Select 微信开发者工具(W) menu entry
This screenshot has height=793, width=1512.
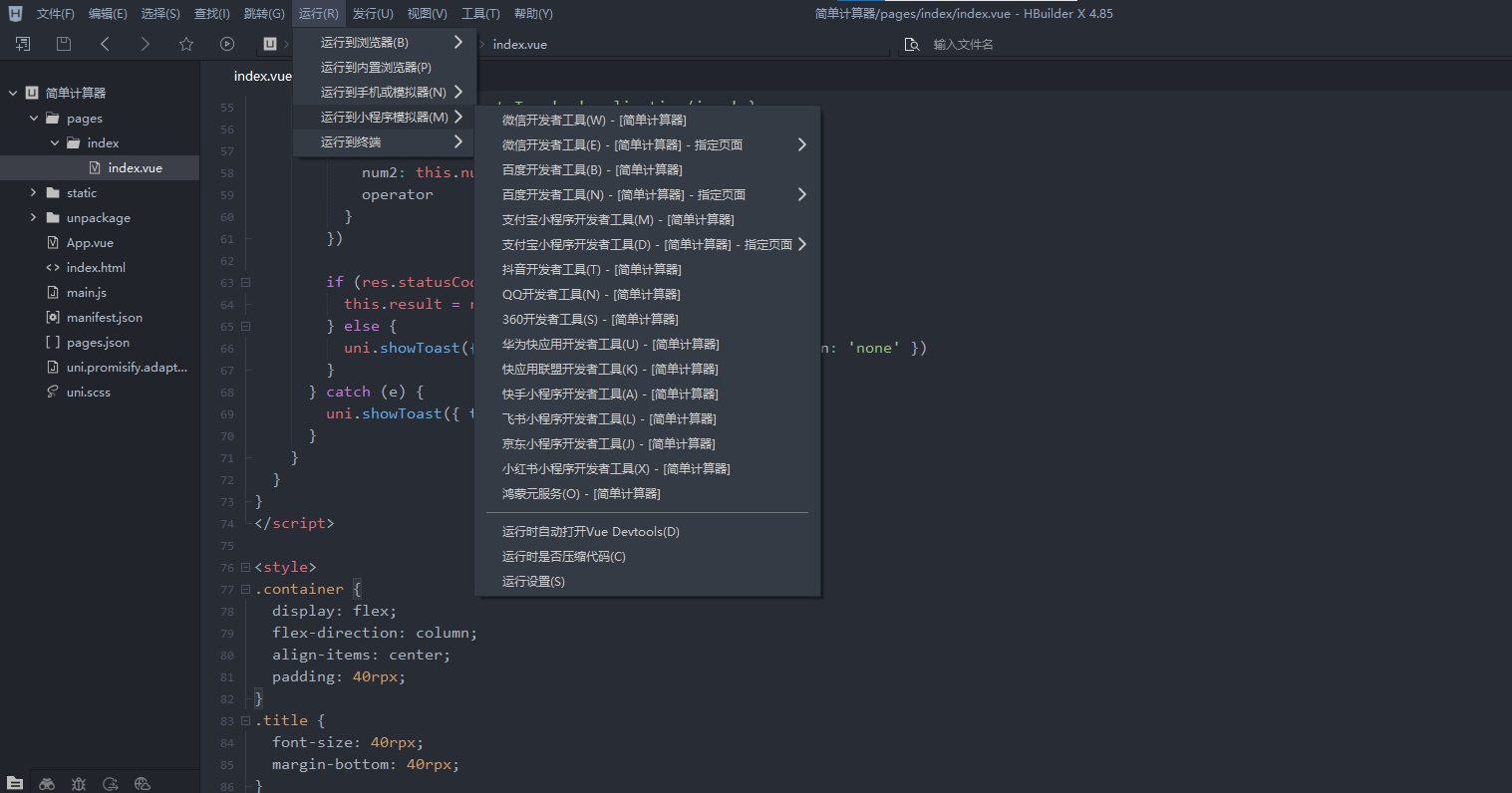(594, 121)
